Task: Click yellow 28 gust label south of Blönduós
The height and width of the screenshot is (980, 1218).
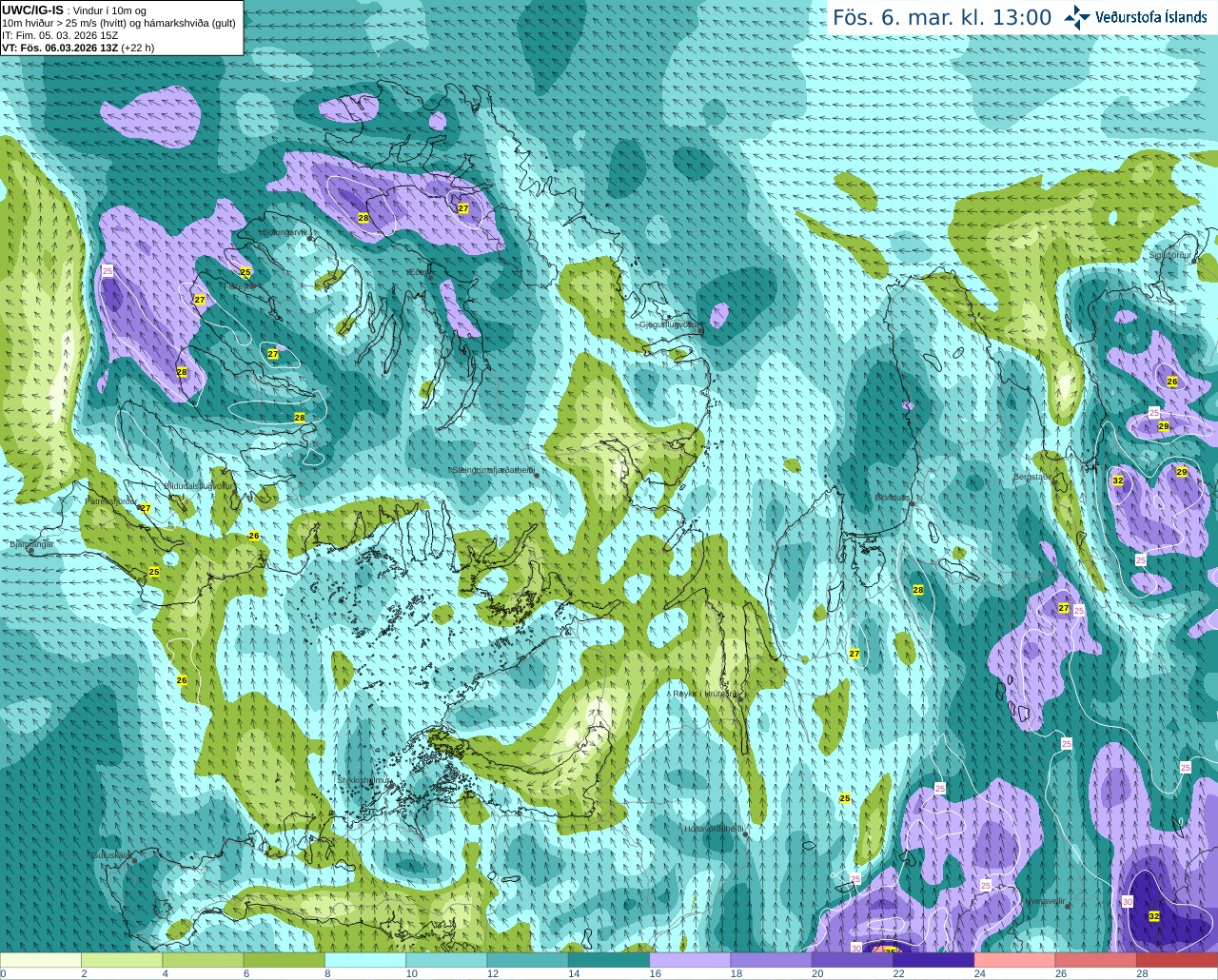Action: pos(918,590)
